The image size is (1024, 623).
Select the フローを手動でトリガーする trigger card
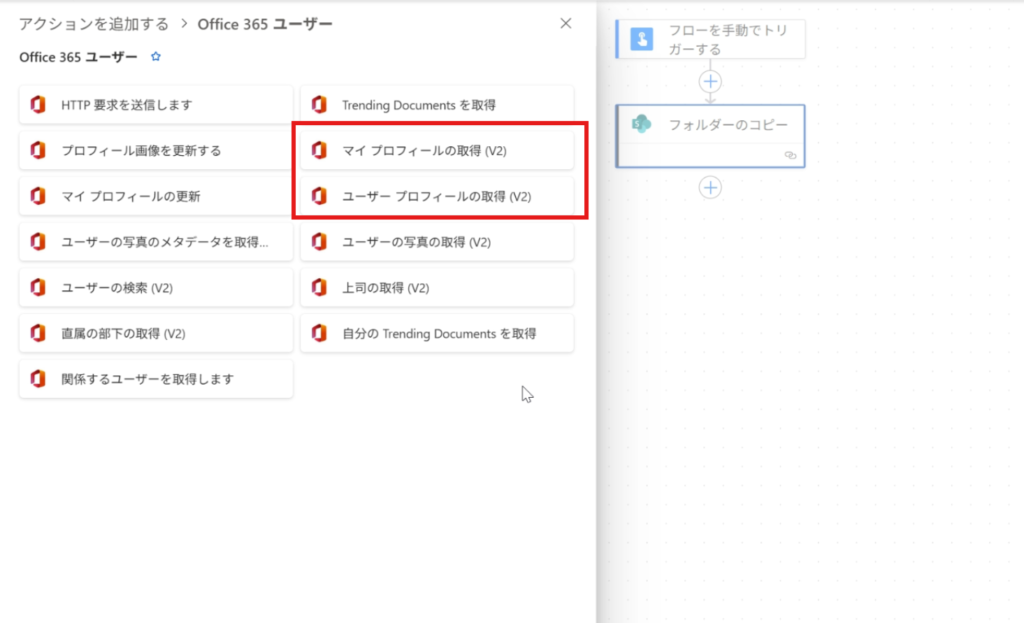click(710, 39)
